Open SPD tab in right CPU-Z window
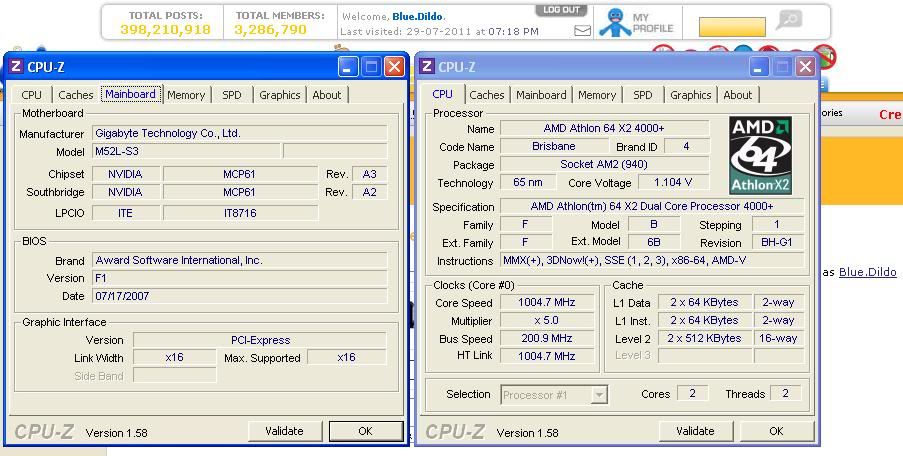This screenshot has height=456, width=903. [643, 95]
